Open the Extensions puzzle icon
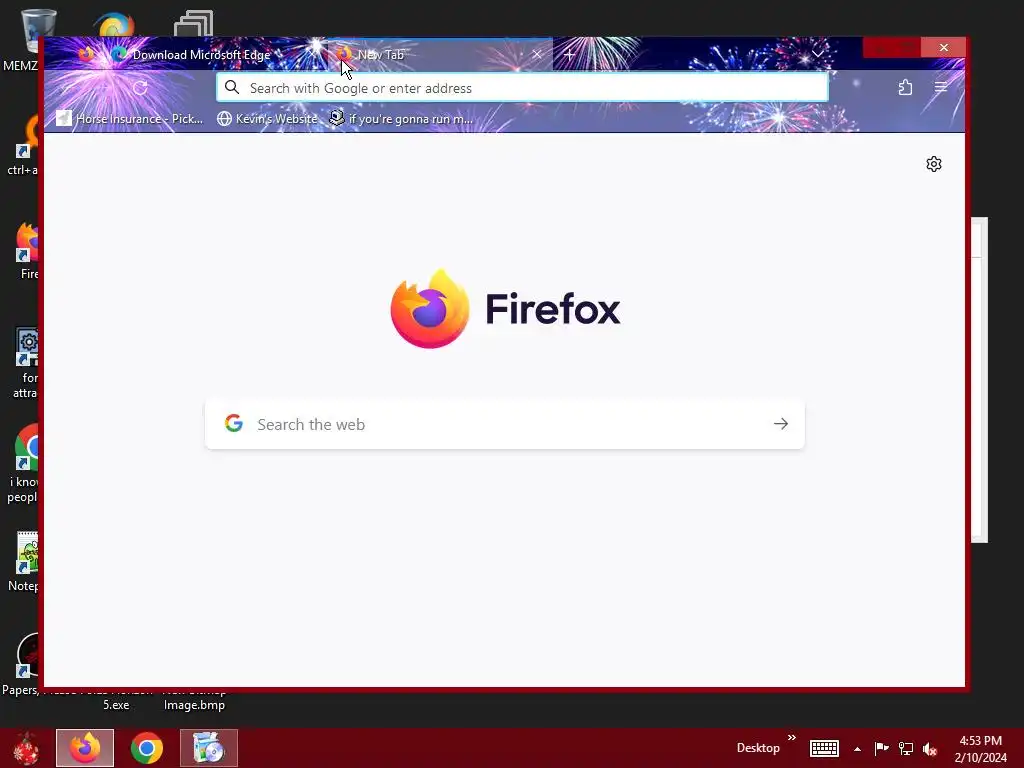The height and width of the screenshot is (768, 1024). [905, 88]
